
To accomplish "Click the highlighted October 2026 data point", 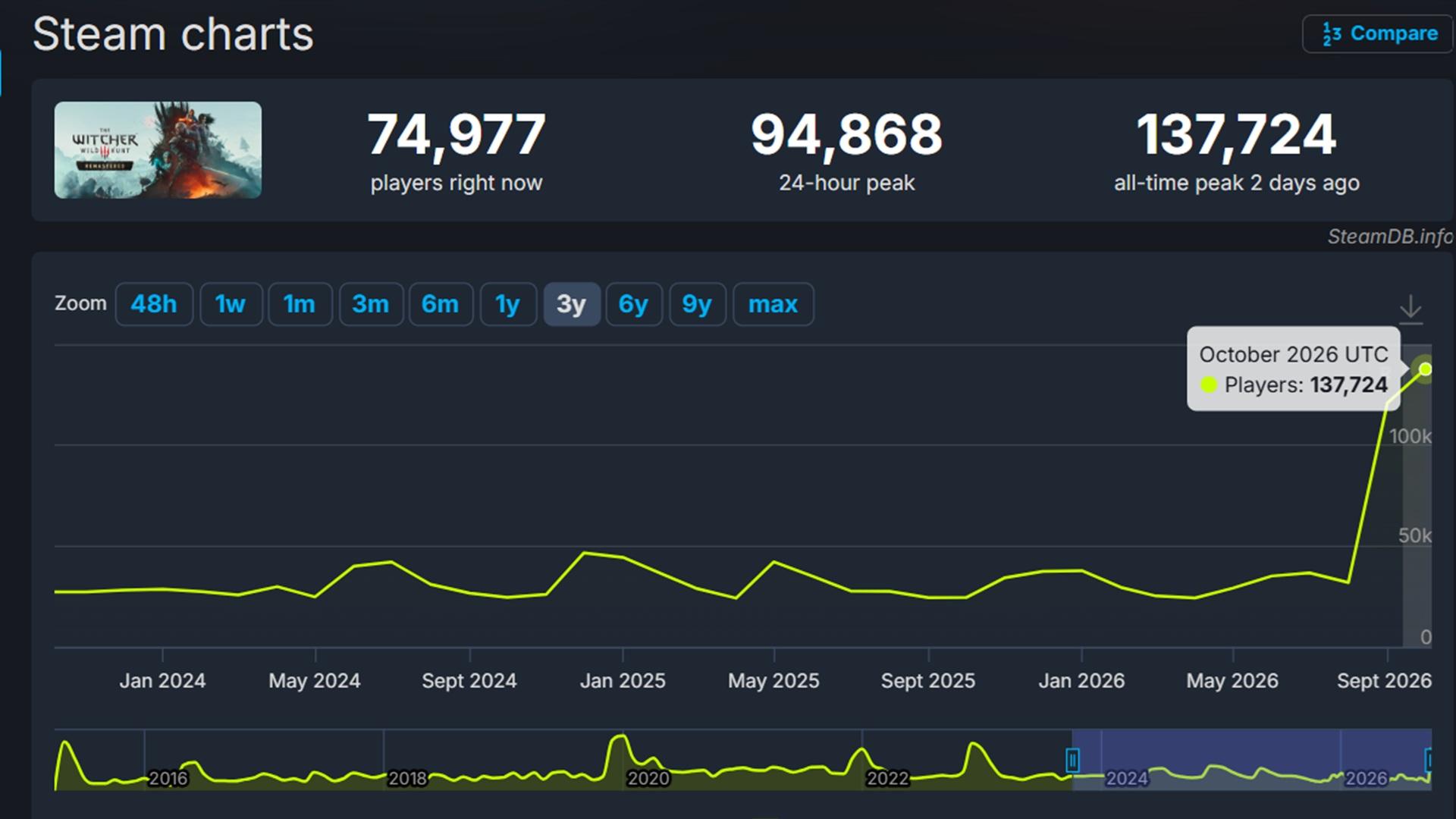I will [1425, 369].
